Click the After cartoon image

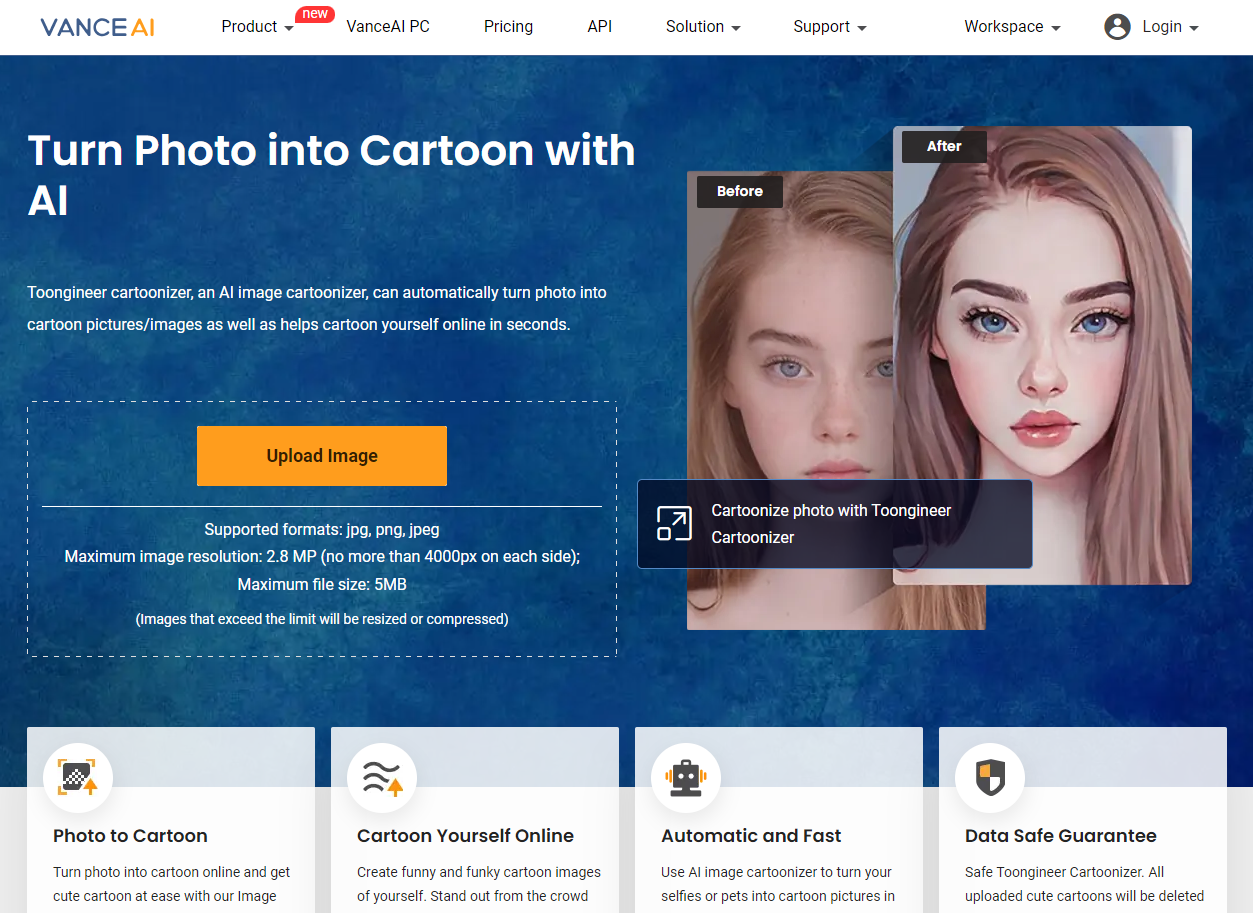pyautogui.click(x=1042, y=355)
